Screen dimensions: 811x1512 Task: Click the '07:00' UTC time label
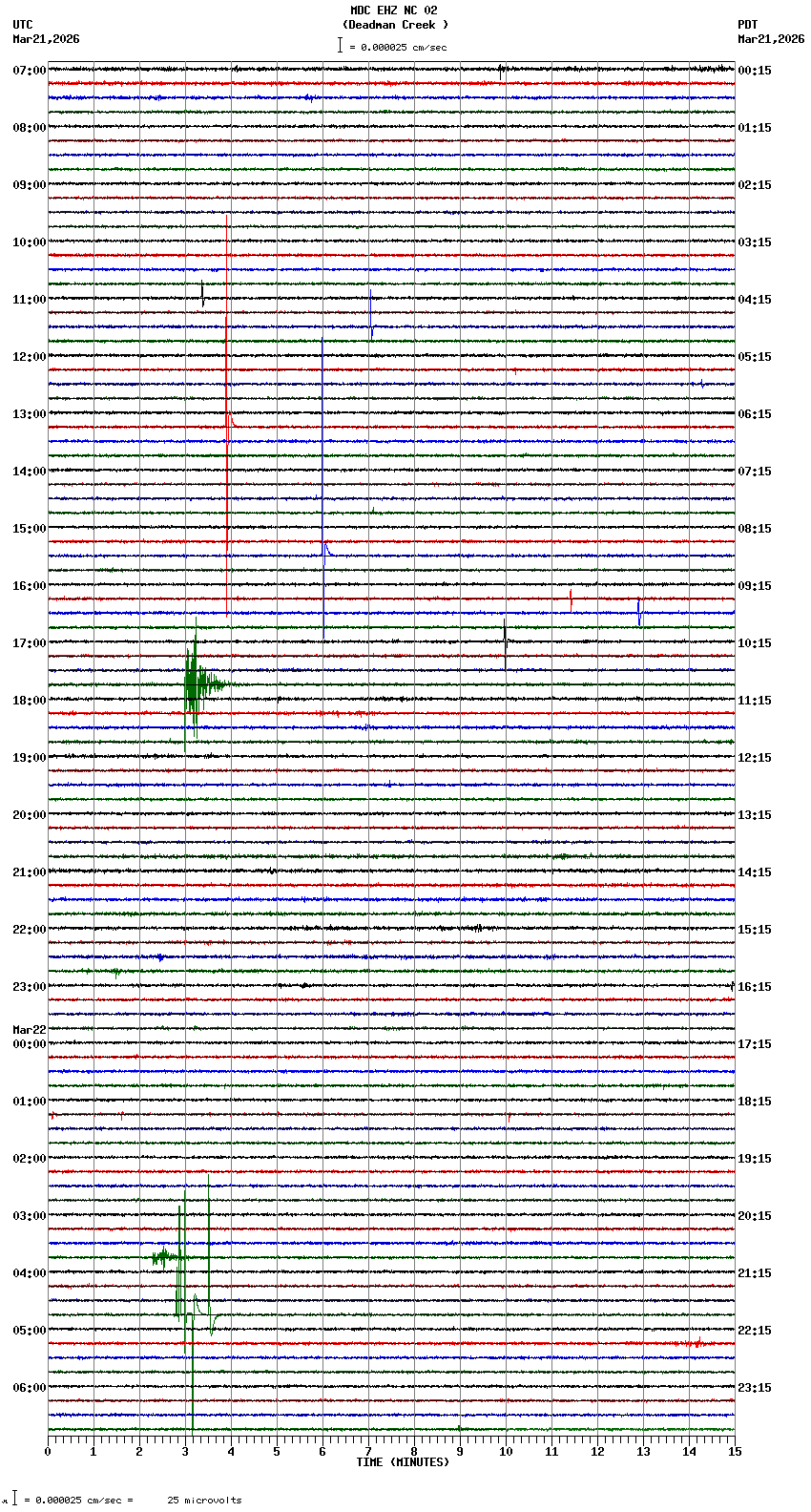pos(30,71)
